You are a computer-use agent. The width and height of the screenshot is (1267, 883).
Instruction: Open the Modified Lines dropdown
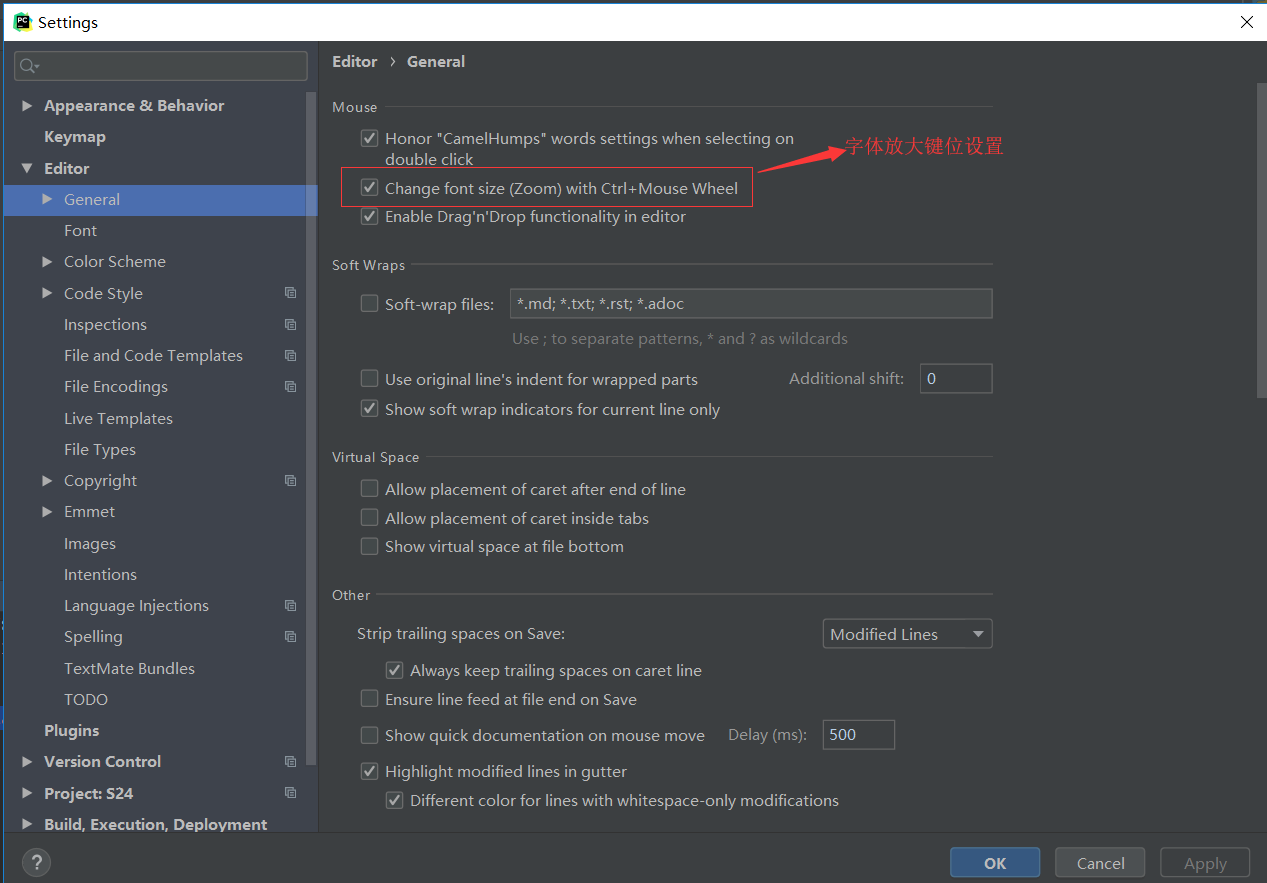pos(907,634)
